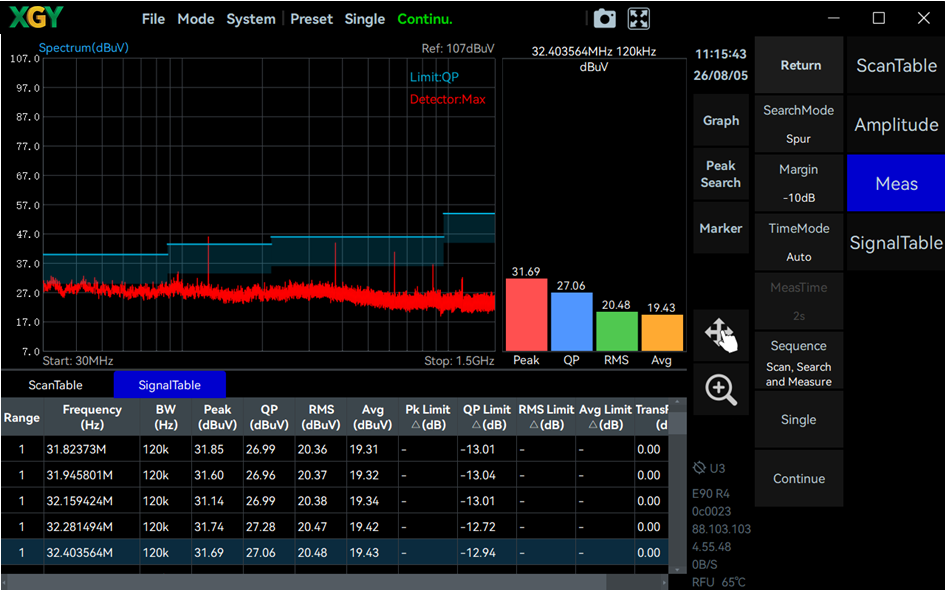Switch to the ScanTable tab below spectrum
This screenshot has width=946, height=591.
tap(56, 385)
